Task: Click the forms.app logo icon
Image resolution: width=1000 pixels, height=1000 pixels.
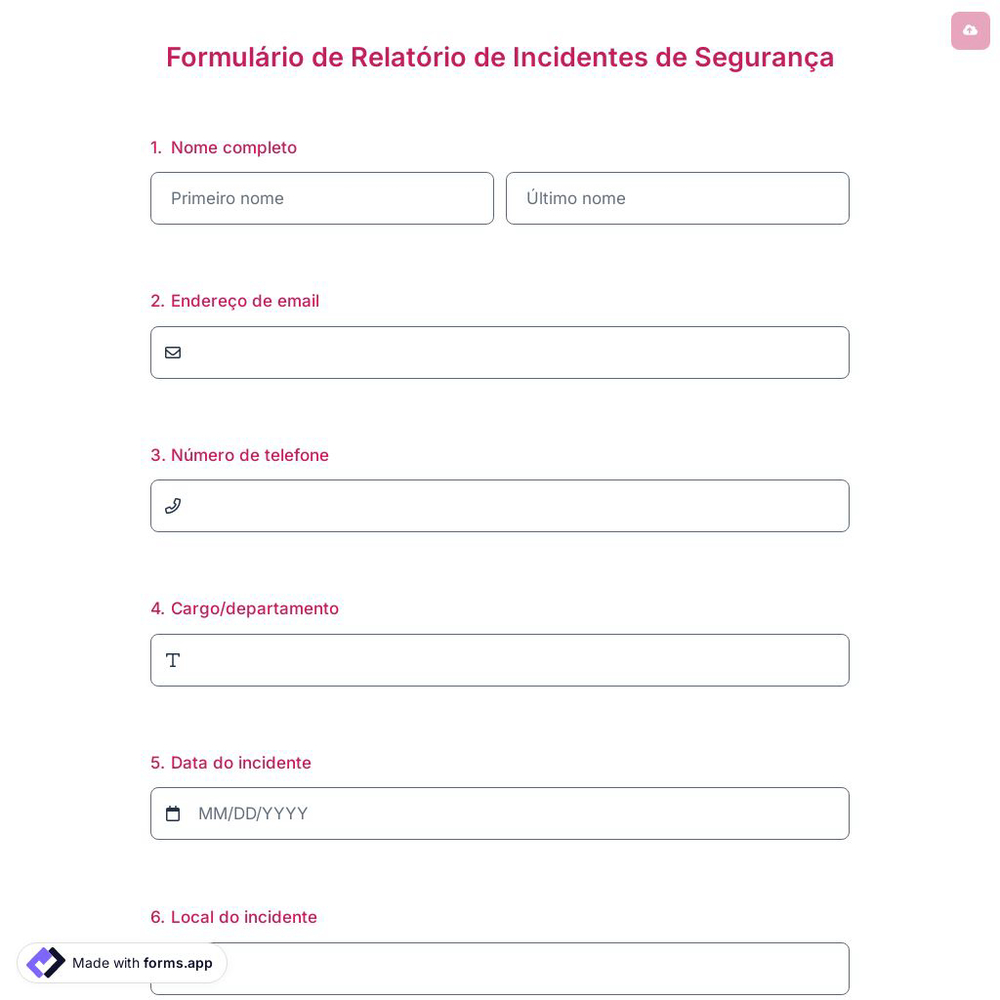Action: pyautogui.click(x=46, y=962)
